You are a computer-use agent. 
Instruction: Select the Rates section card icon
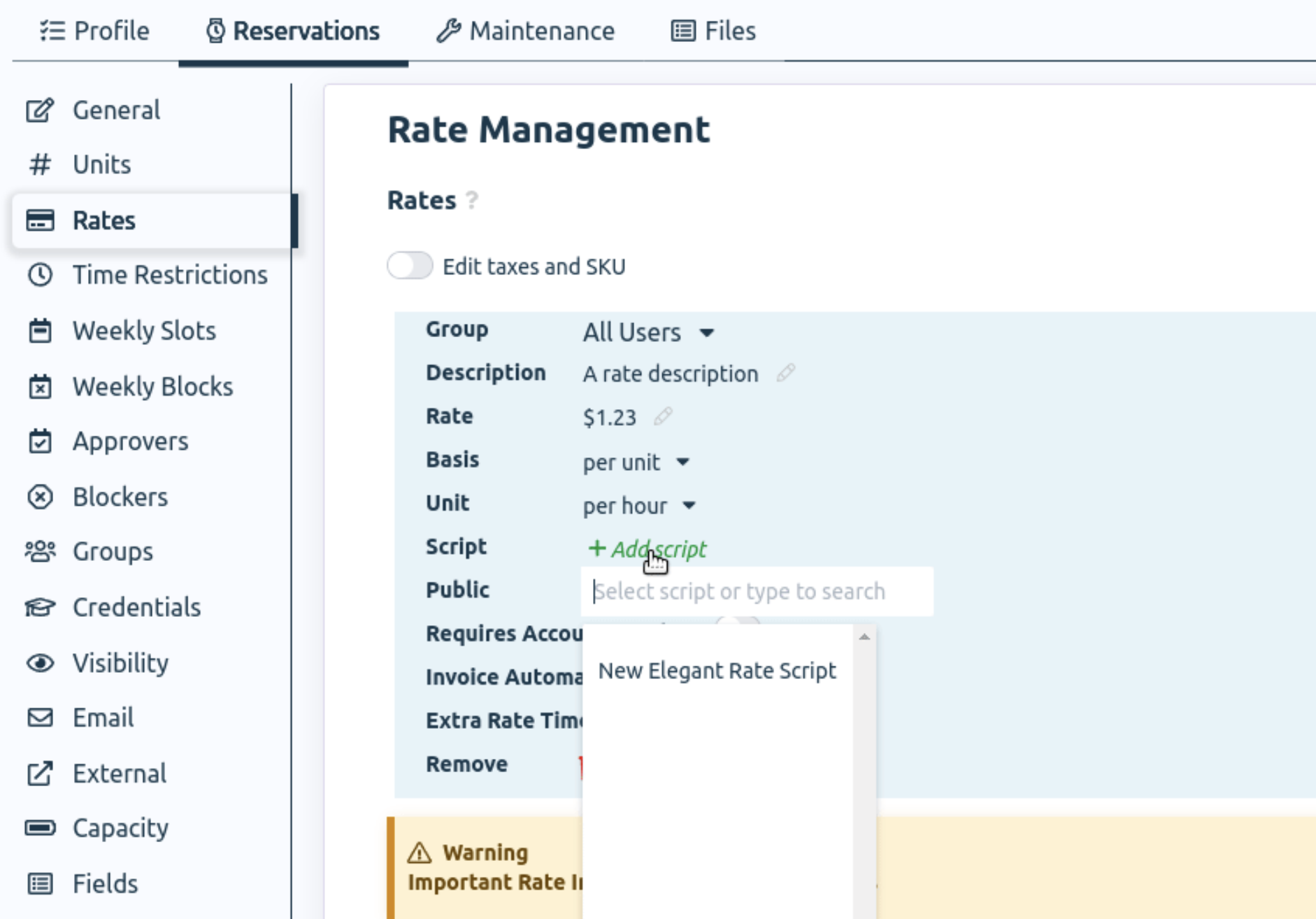(x=39, y=220)
